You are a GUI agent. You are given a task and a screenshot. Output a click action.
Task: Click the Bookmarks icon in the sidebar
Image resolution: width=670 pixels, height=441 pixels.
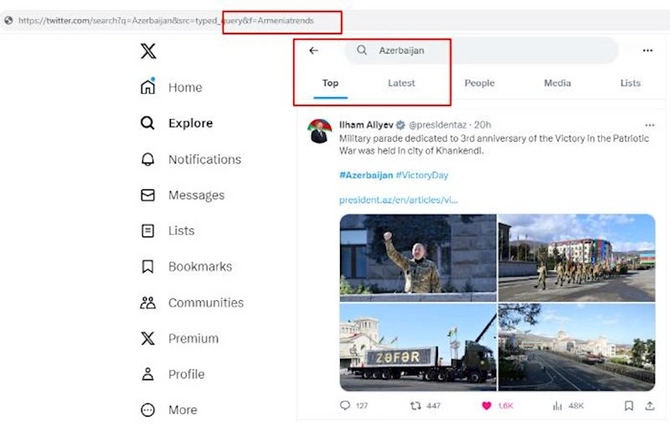point(148,267)
